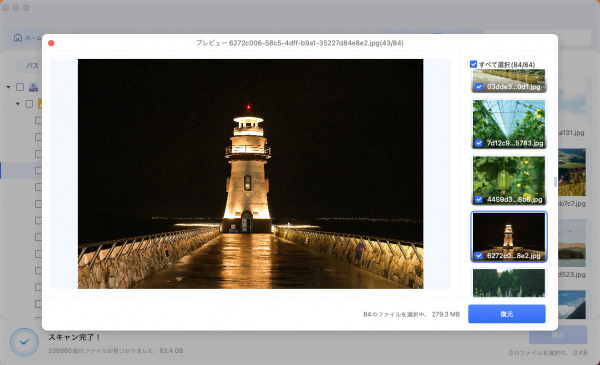
Task: Uncheck 7d12c9...5783.jpg thumbnail checkbox
Action: 479,143
